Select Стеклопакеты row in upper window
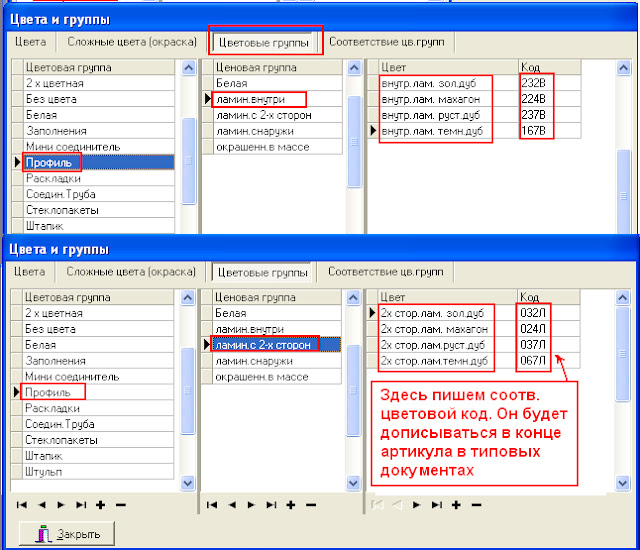Screen dimensions: 640x550 click(x=99, y=210)
